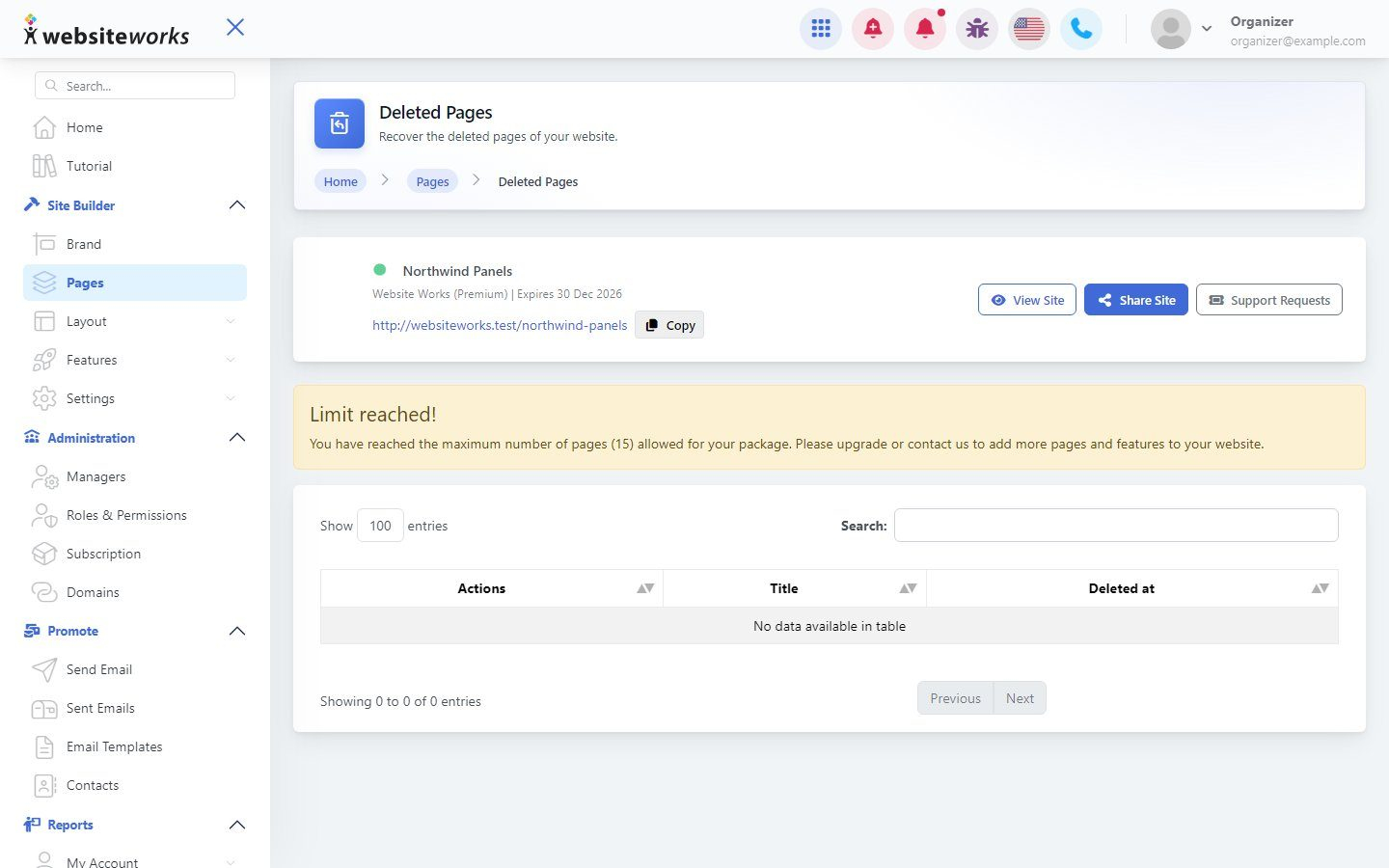Viewport: 1389px width, 868px height.
Task: Click the Home breadcrumb link
Action: [340, 181]
